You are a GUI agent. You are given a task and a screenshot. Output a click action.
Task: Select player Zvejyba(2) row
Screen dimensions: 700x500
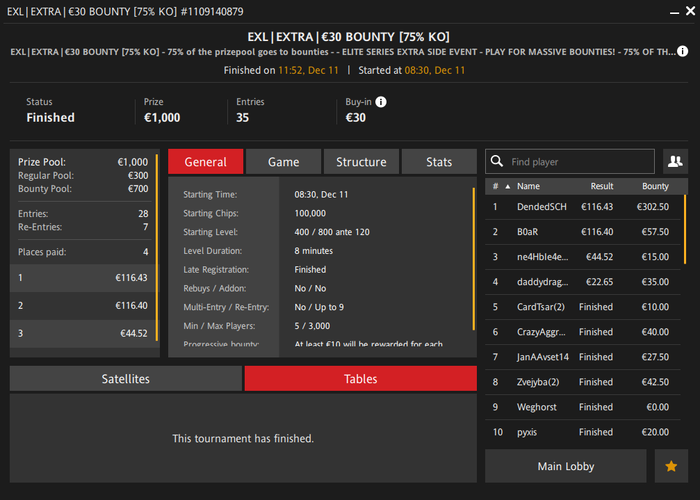click(x=583, y=382)
